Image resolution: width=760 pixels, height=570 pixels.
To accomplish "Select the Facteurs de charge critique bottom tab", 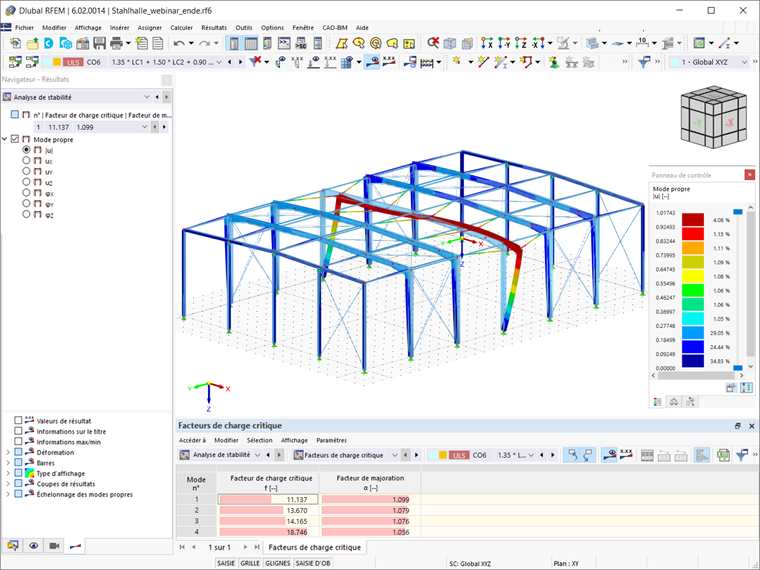I will coord(315,547).
